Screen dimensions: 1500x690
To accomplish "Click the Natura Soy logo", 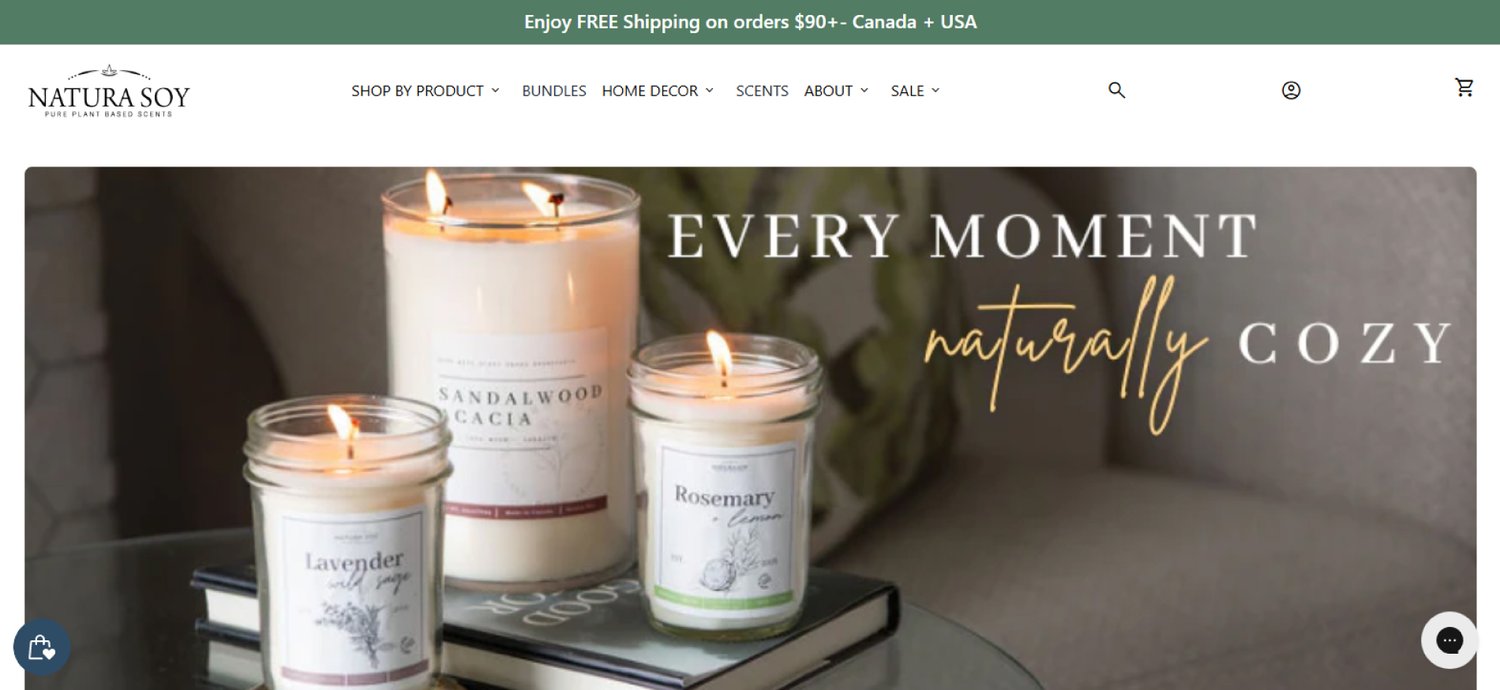I will click(x=109, y=92).
